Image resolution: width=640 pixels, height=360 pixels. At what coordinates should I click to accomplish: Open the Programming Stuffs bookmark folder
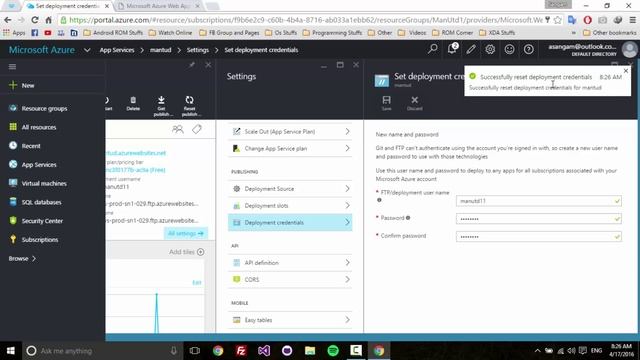332,33
